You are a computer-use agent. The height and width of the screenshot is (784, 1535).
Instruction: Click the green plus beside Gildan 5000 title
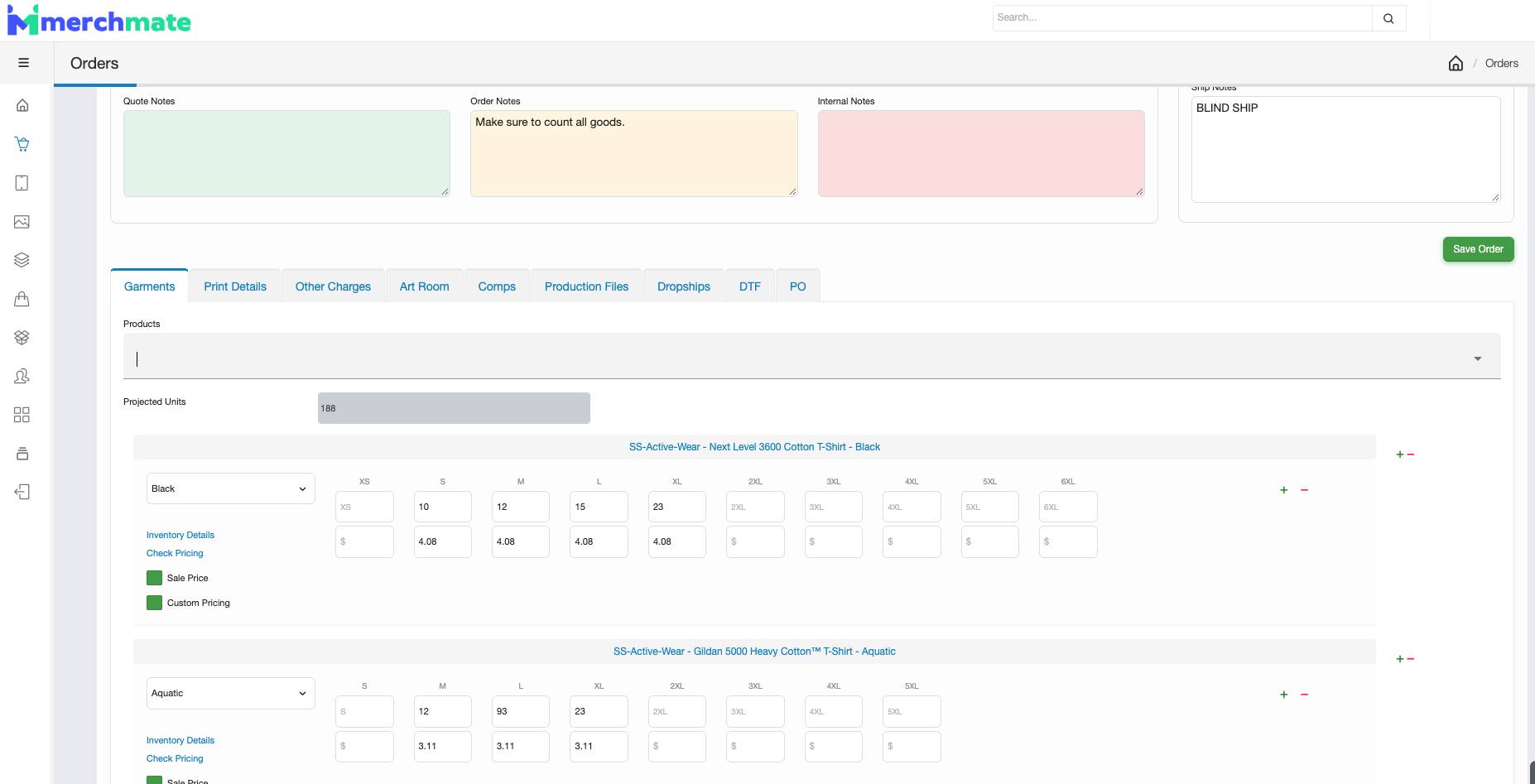coord(1400,659)
